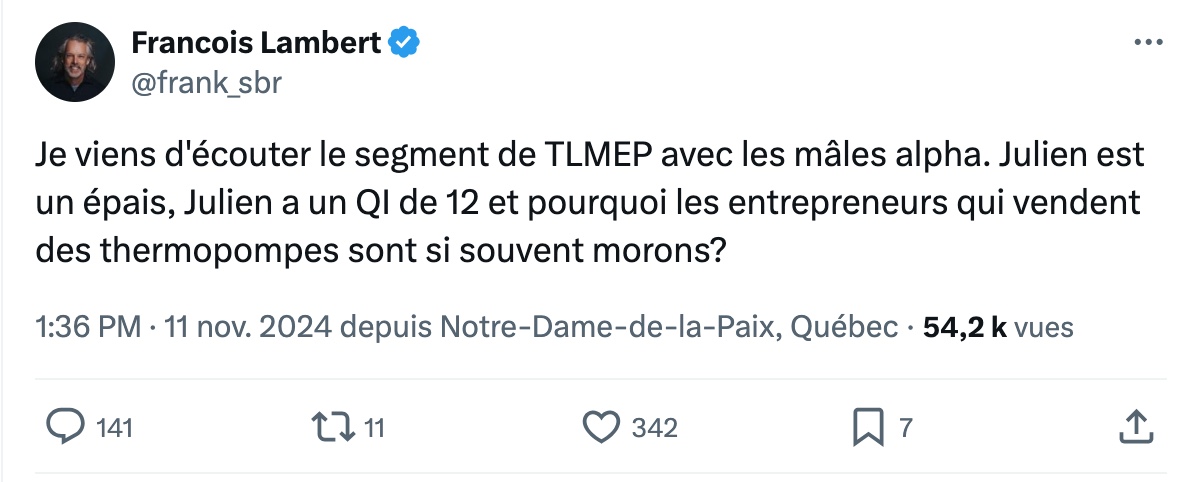Click the Francois Lambert display name
The width and height of the screenshot is (1182, 482).
[x=256, y=43]
